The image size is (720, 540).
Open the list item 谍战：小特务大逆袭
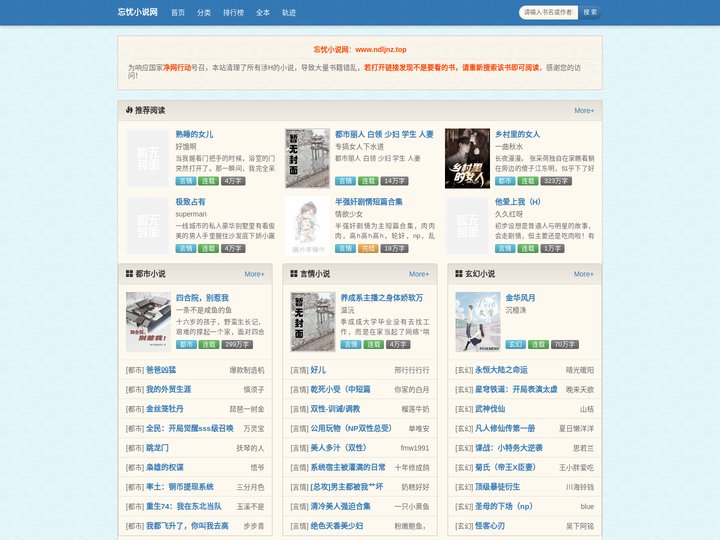coord(509,448)
